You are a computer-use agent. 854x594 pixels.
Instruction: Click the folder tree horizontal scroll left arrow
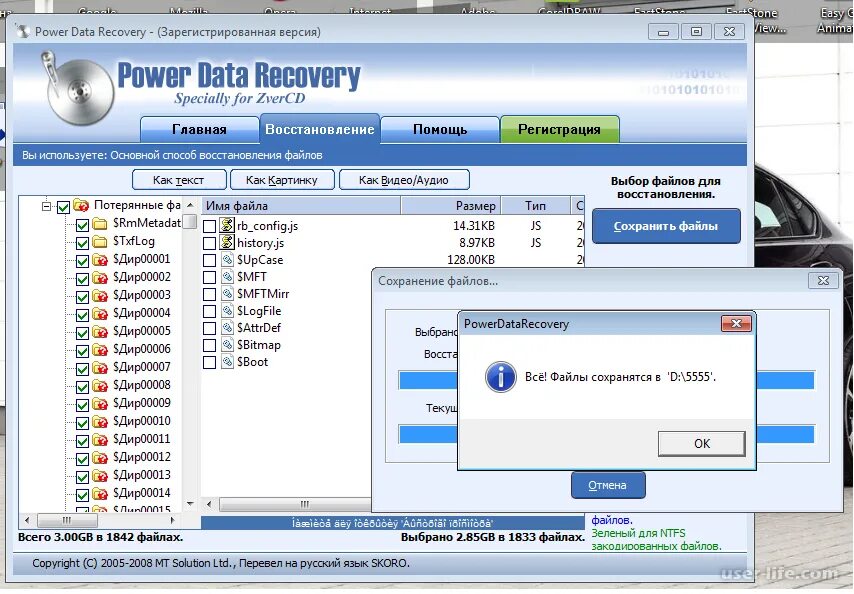coord(27,520)
